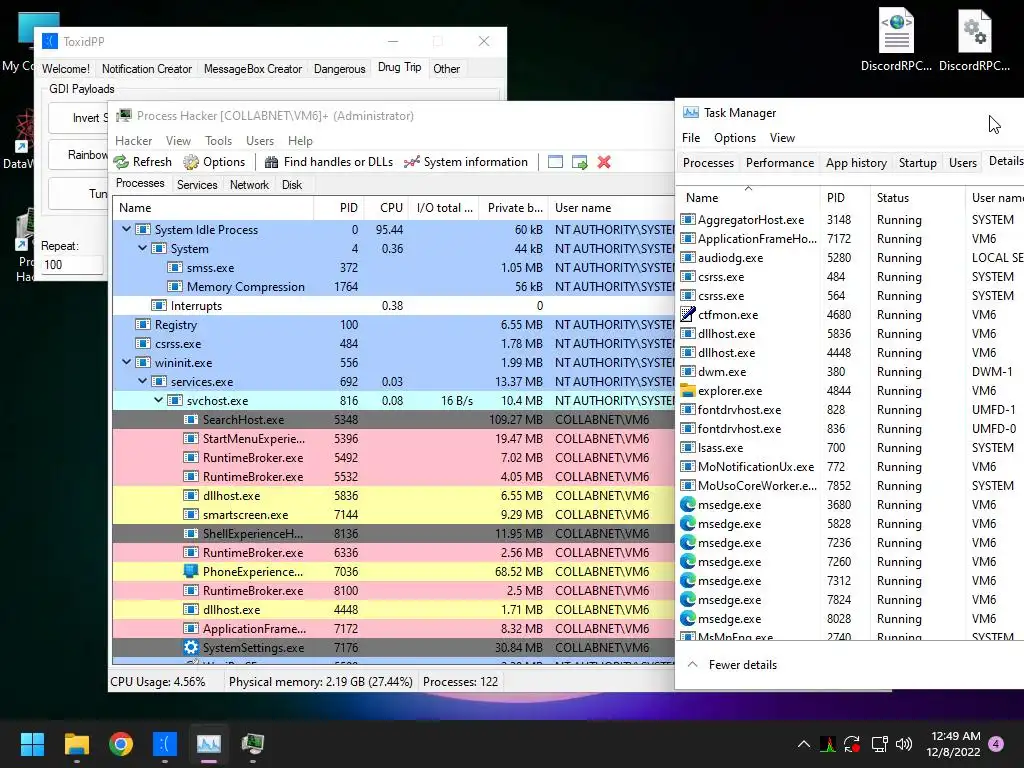This screenshot has height=768, width=1024.
Task: Sort Task Manager by the PID column
Action: coord(845,198)
